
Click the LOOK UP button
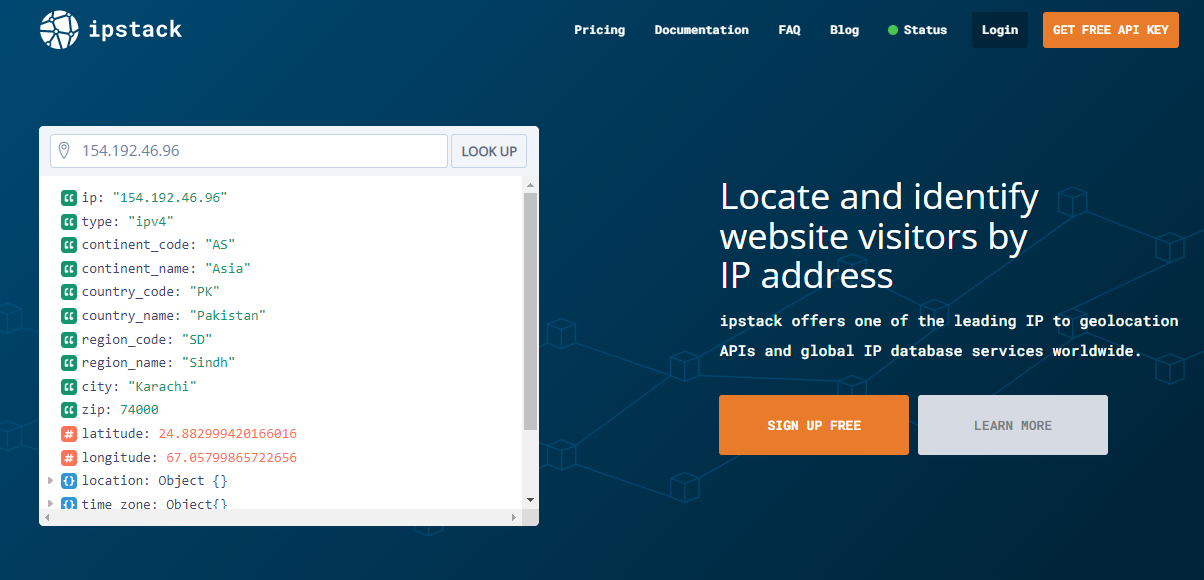[489, 151]
